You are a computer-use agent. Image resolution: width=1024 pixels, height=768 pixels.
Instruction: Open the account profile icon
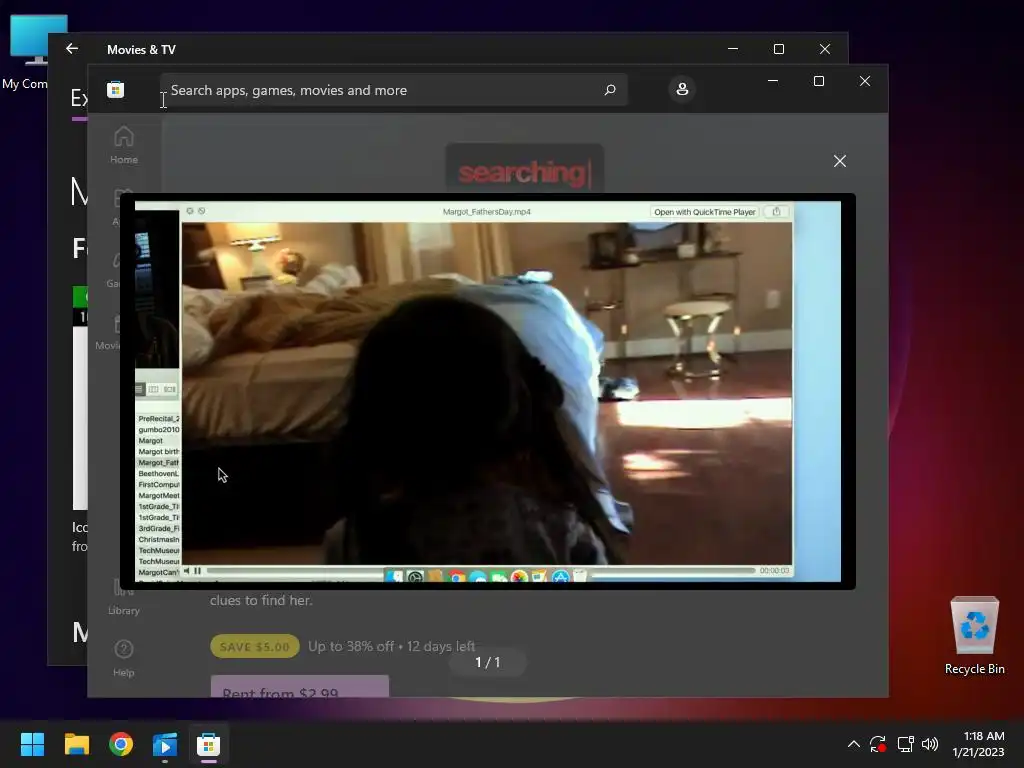(x=682, y=89)
